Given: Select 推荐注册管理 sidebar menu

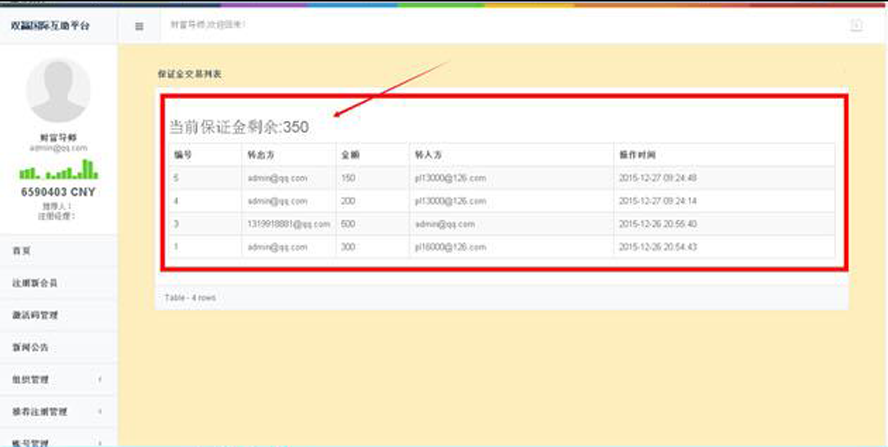Looking at the screenshot, I should click(x=59, y=412).
